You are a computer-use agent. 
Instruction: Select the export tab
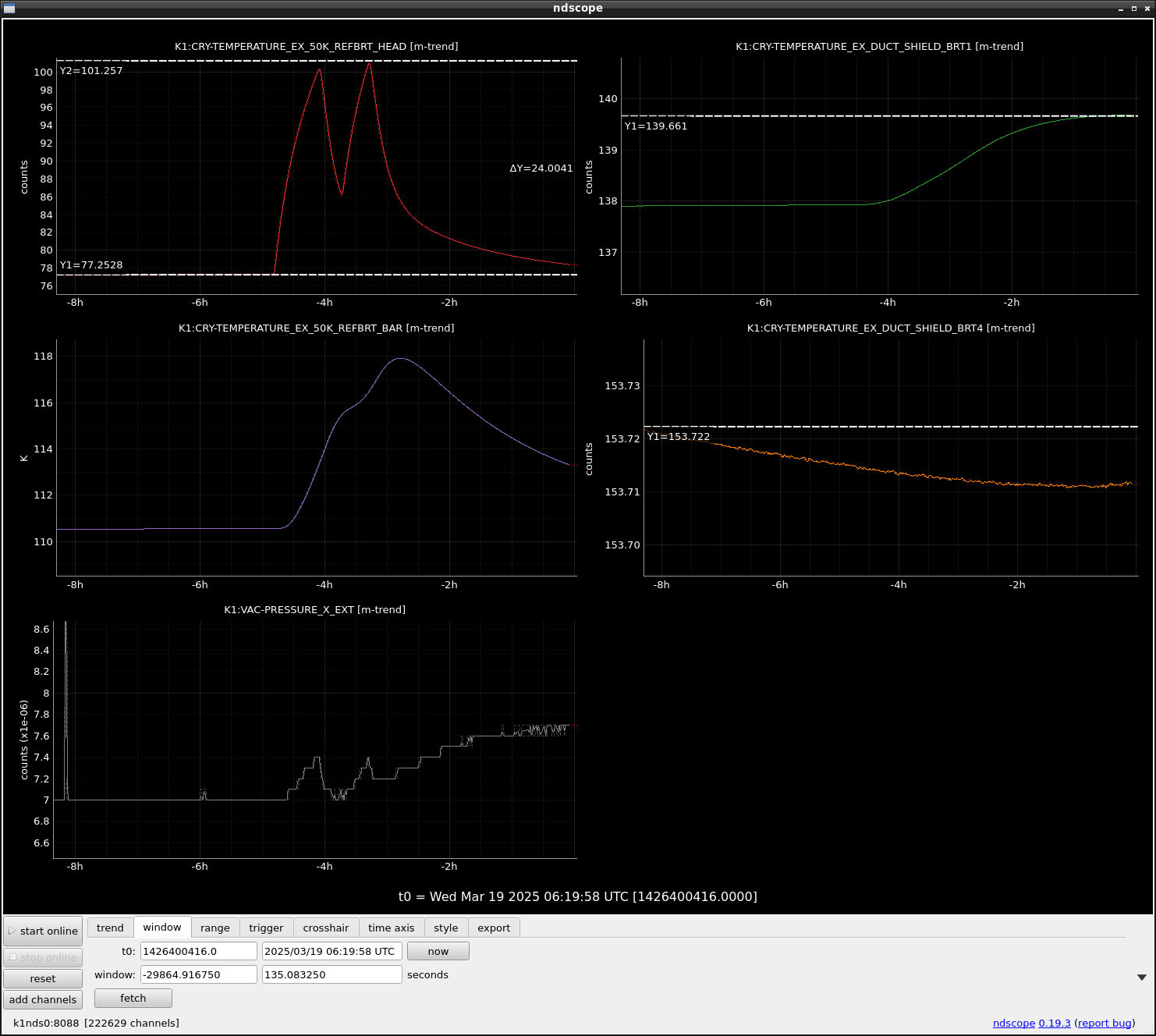click(494, 928)
